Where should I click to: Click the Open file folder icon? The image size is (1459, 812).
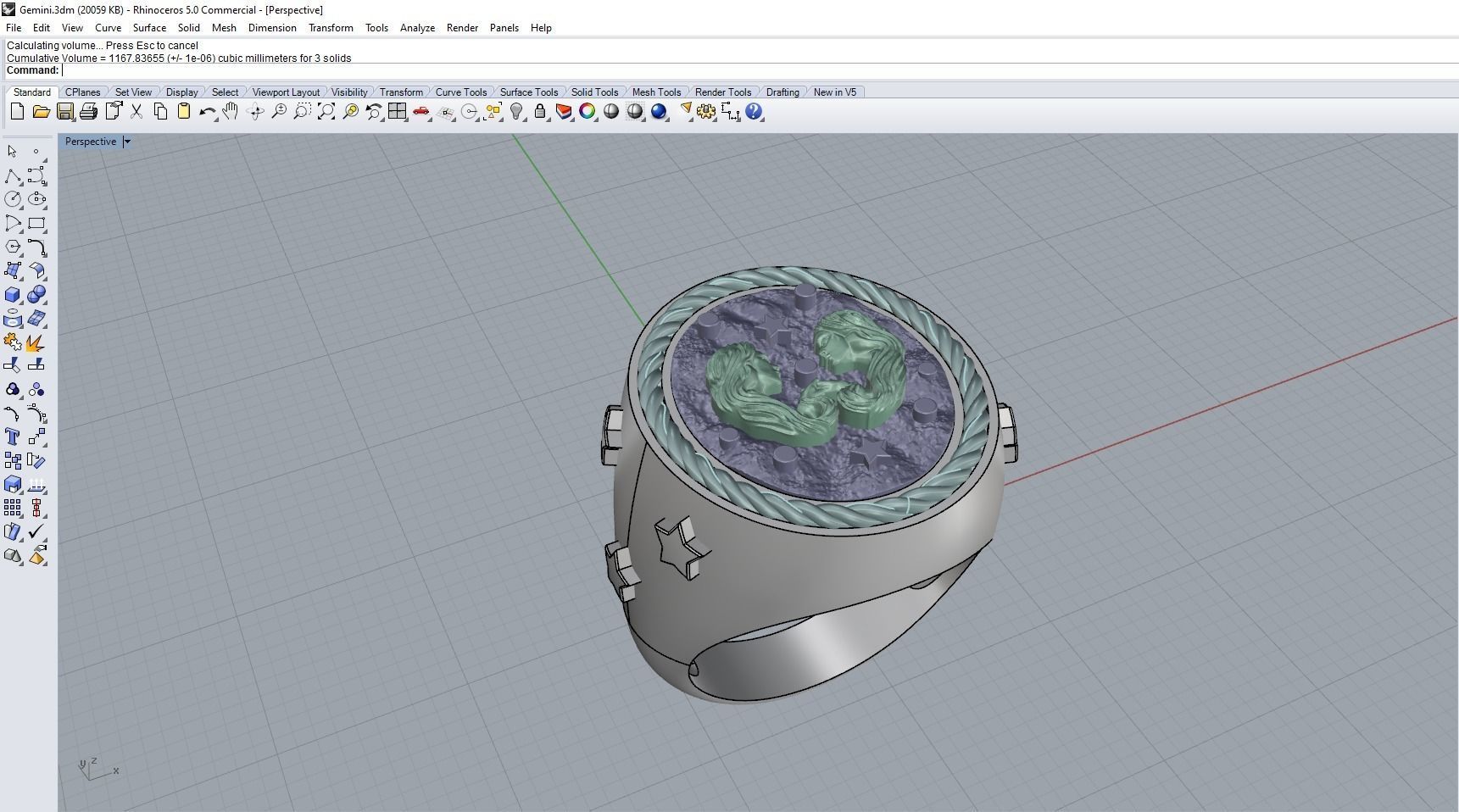point(41,111)
